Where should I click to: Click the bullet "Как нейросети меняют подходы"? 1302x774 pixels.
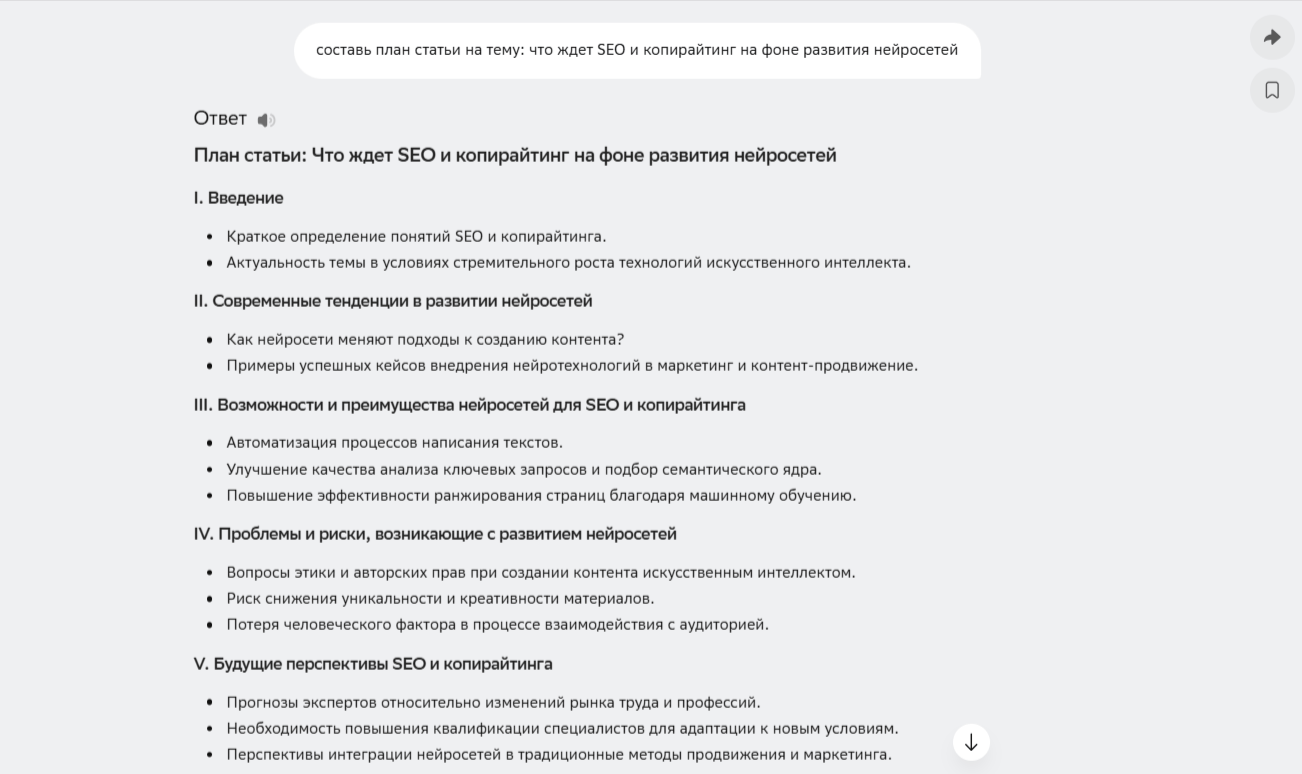pyautogui.click(x=425, y=340)
